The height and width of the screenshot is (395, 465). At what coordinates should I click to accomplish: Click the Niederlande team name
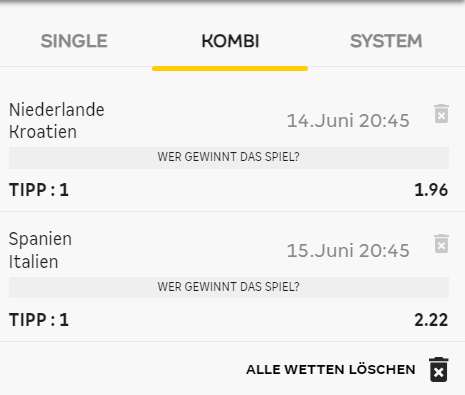click(57, 110)
